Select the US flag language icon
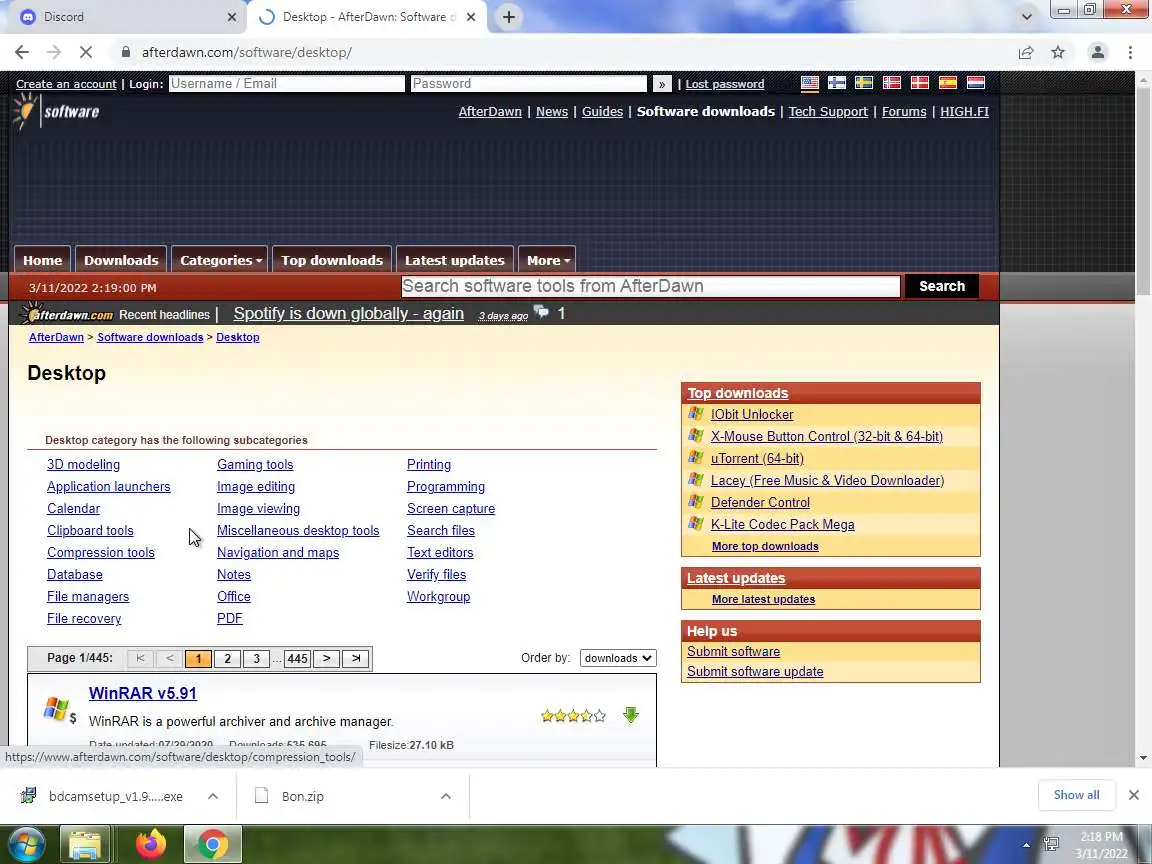Image resolution: width=1152 pixels, height=864 pixels. coord(810,83)
